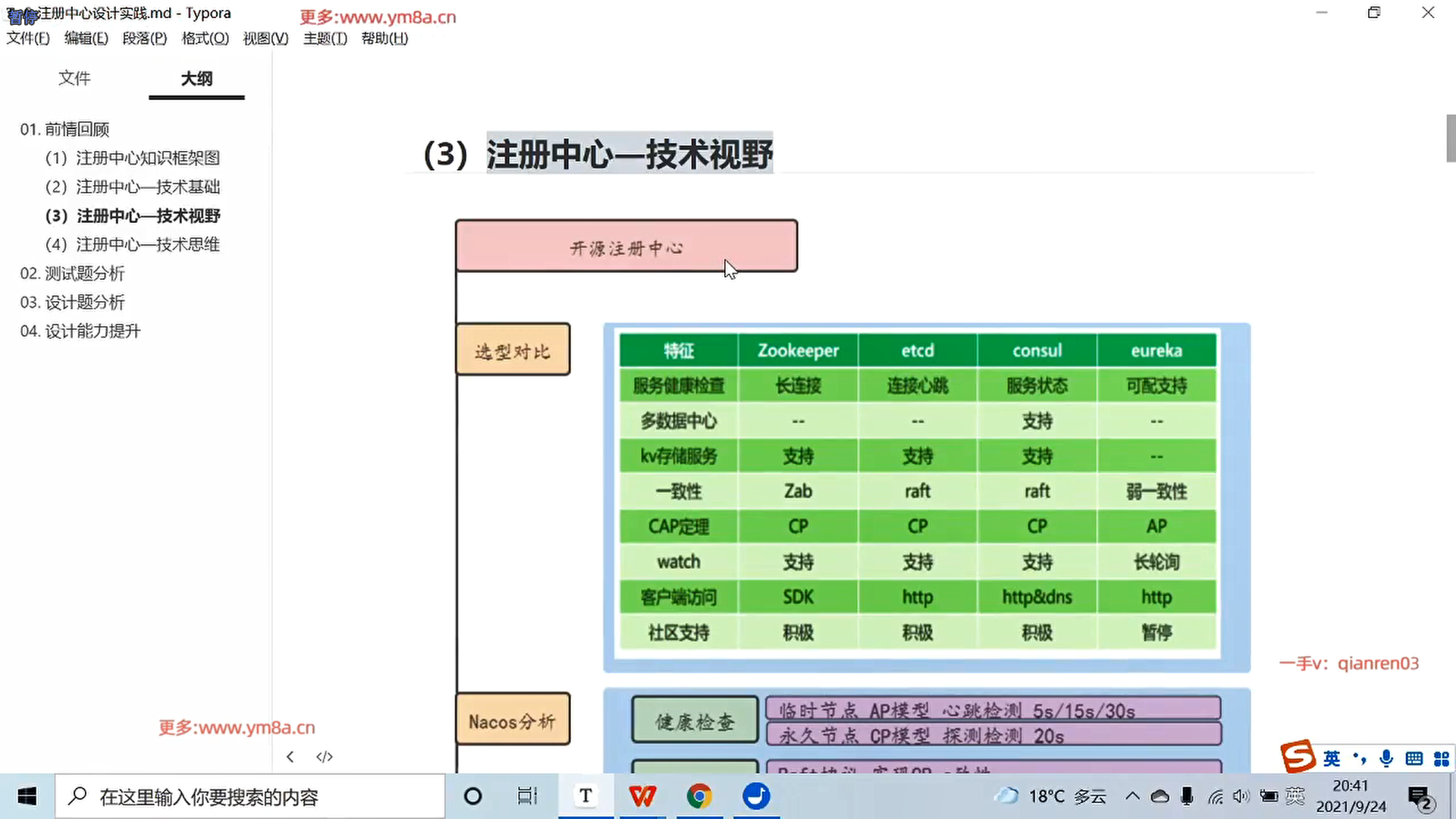Jump to 02. 测试题分析 outline item
The width and height of the screenshot is (1456, 819).
click(x=73, y=273)
